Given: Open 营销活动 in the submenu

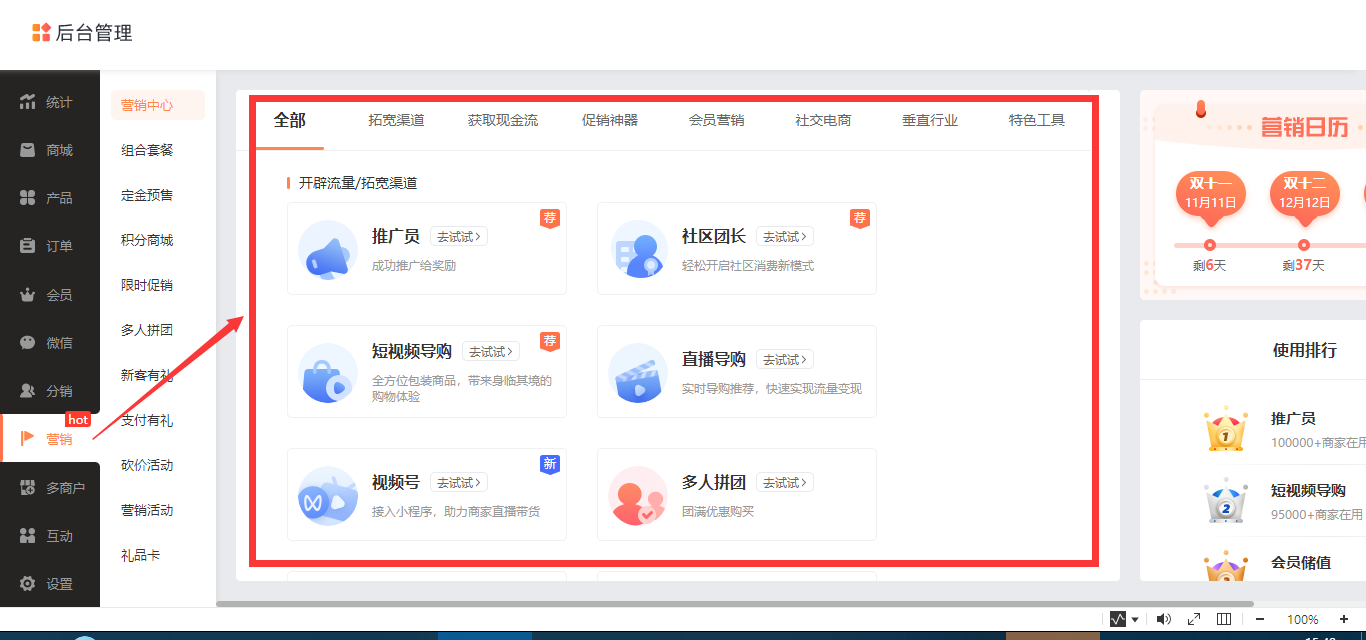Looking at the screenshot, I should 147,510.
